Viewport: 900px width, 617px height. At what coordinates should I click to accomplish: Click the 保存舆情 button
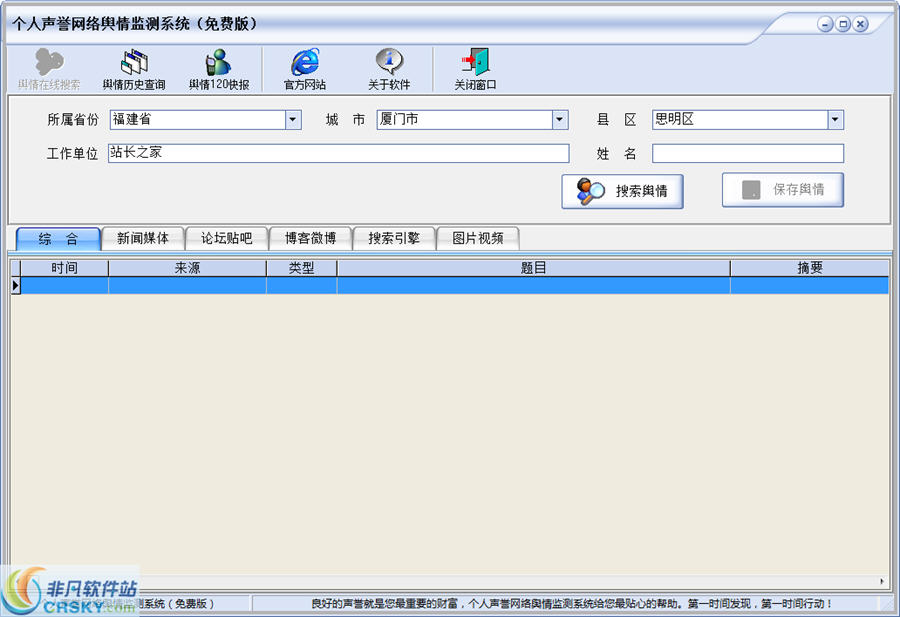pyautogui.click(x=783, y=189)
